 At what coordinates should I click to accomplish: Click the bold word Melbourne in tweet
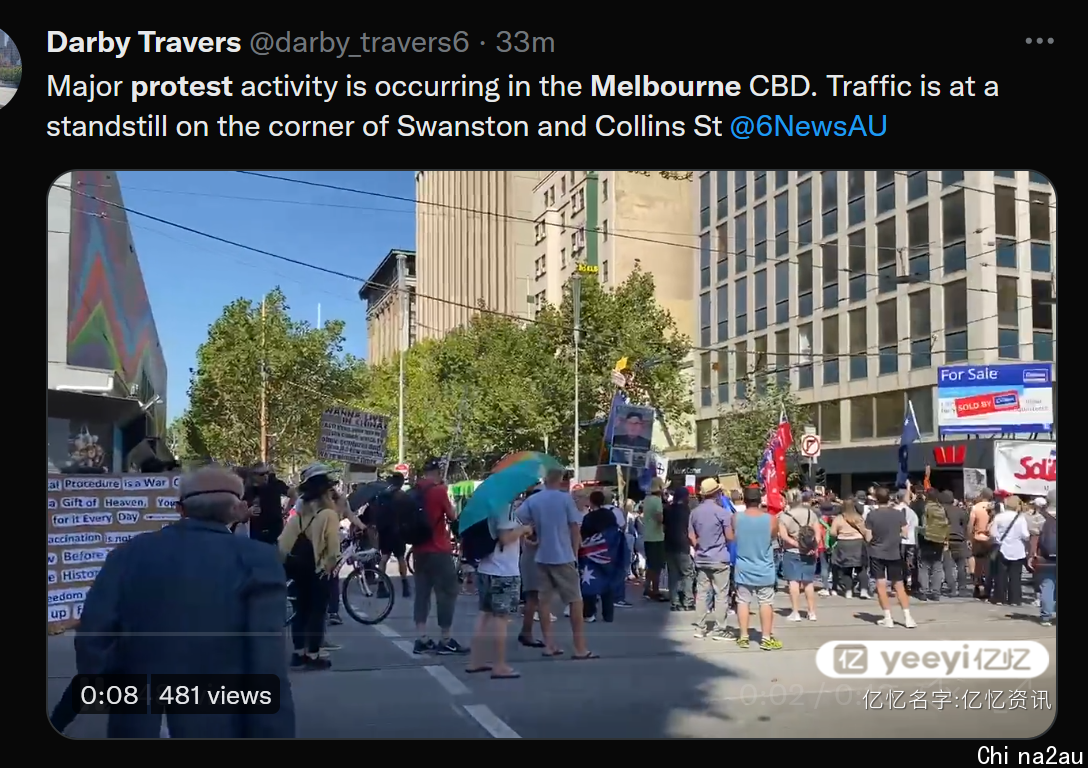[x=665, y=87]
